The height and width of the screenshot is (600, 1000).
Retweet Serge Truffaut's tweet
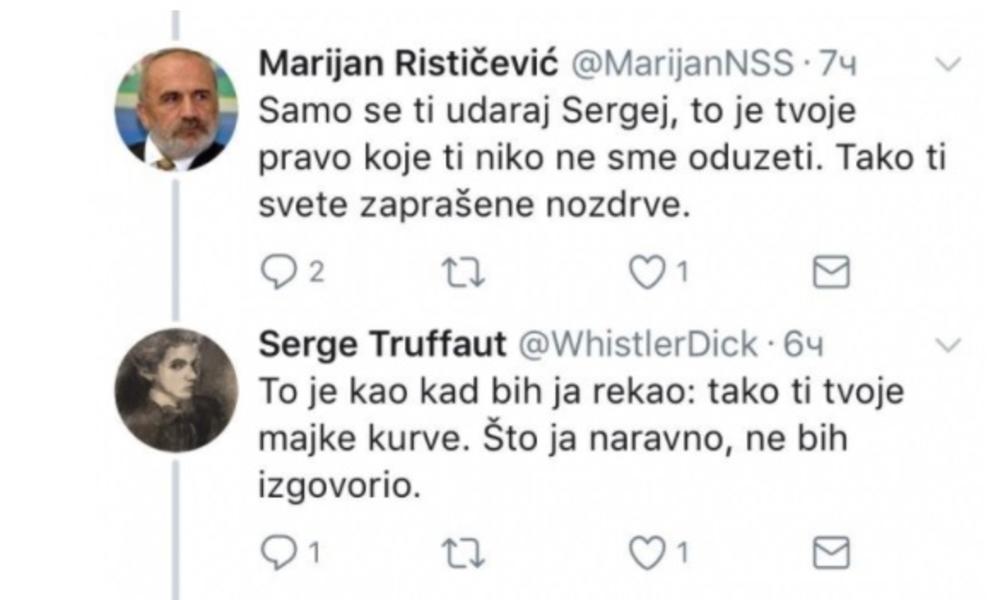coord(457,551)
